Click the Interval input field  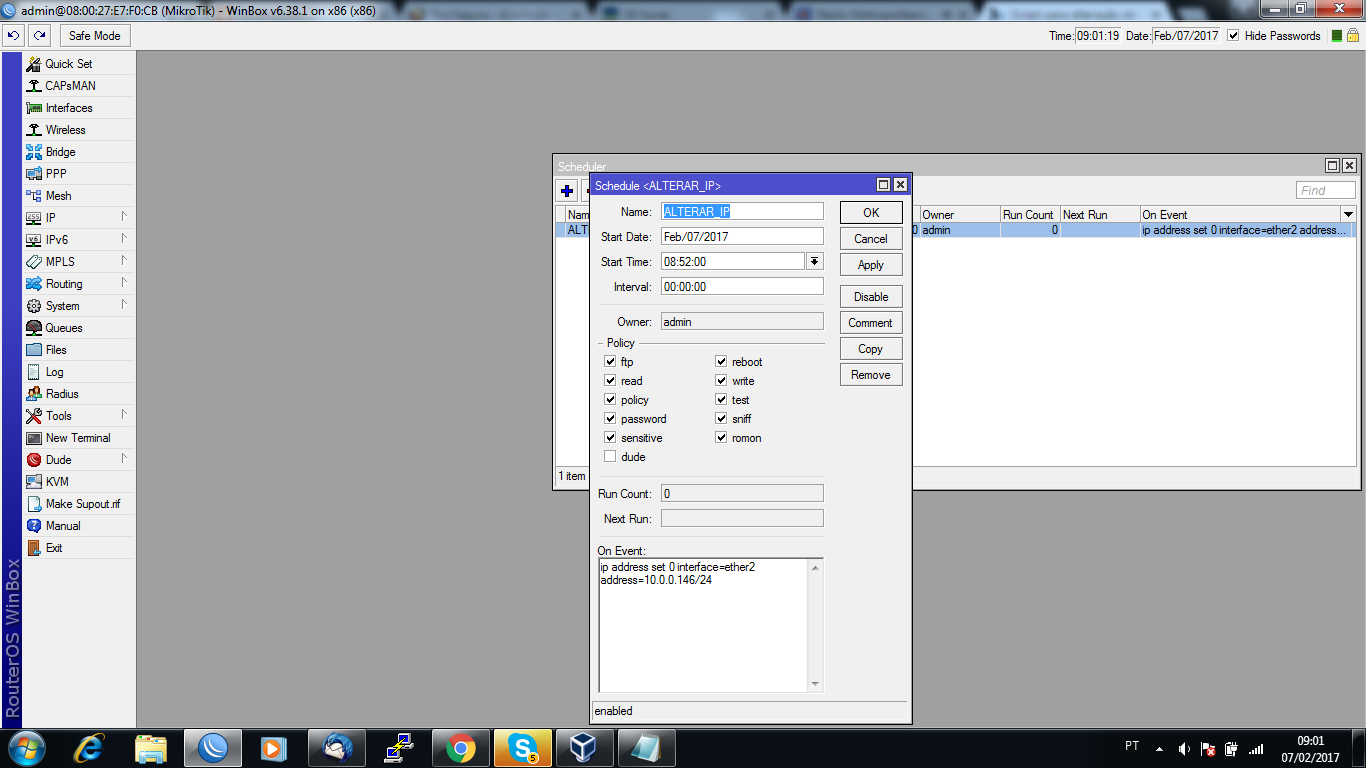point(742,286)
